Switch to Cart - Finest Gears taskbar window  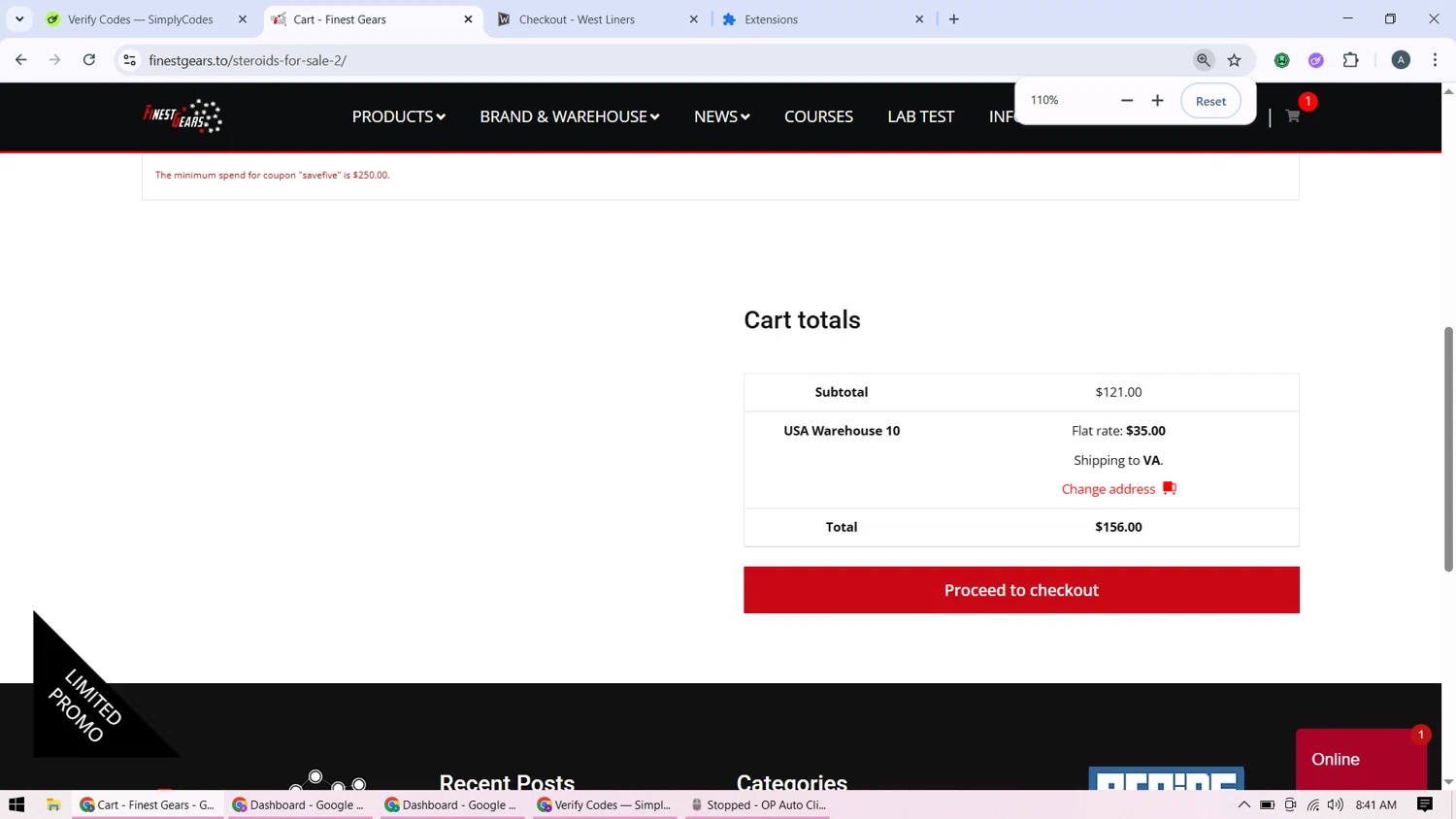(x=148, y=804)
